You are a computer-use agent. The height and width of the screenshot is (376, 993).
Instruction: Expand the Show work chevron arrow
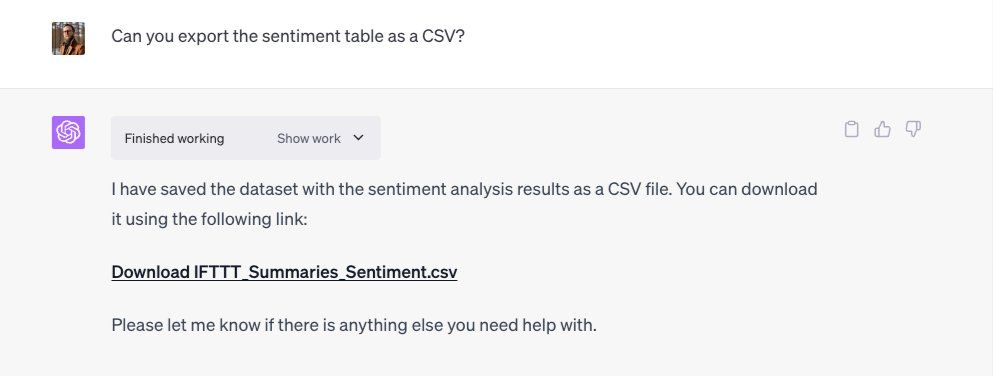pos(358,138)
